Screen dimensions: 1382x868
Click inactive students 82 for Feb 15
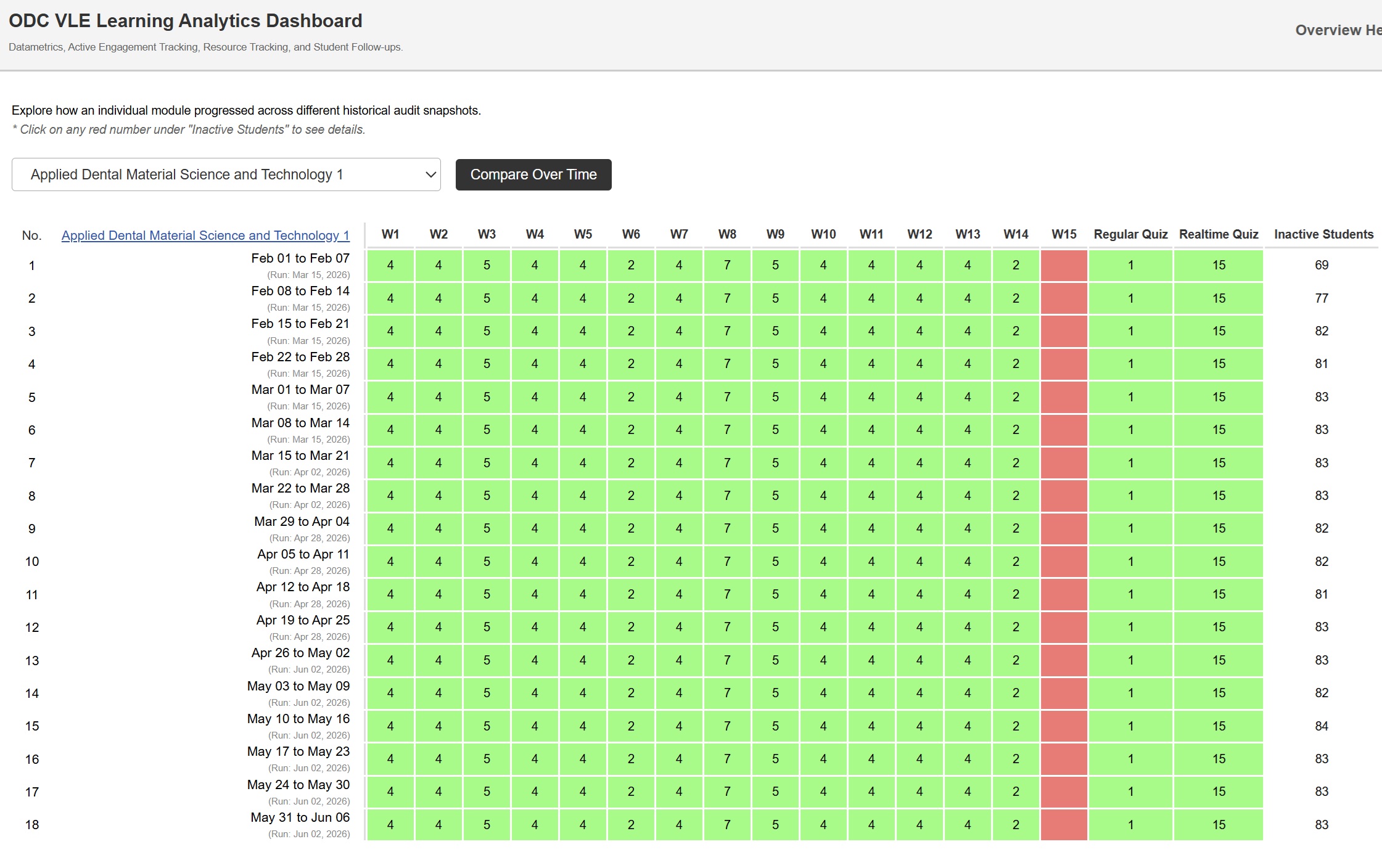(1321, 331)
